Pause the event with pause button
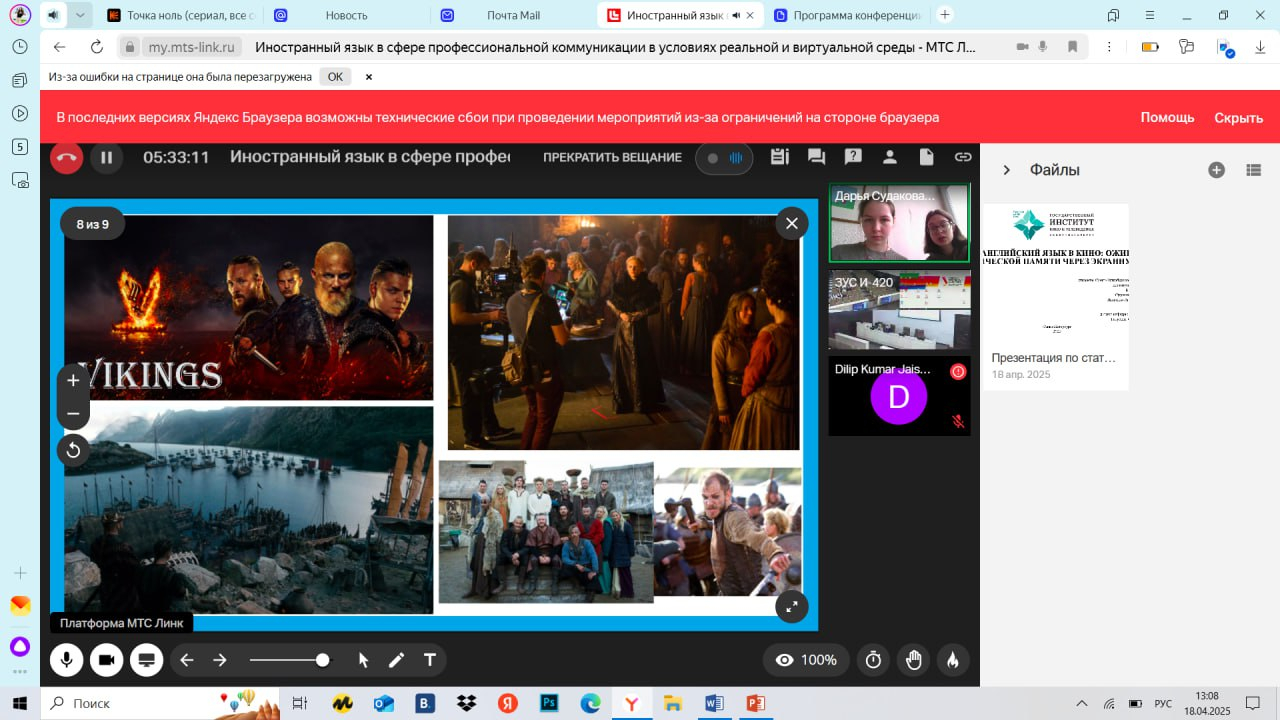Viewport: 1280px width, 720px height. pyautogui.click(x=106, y=157)
